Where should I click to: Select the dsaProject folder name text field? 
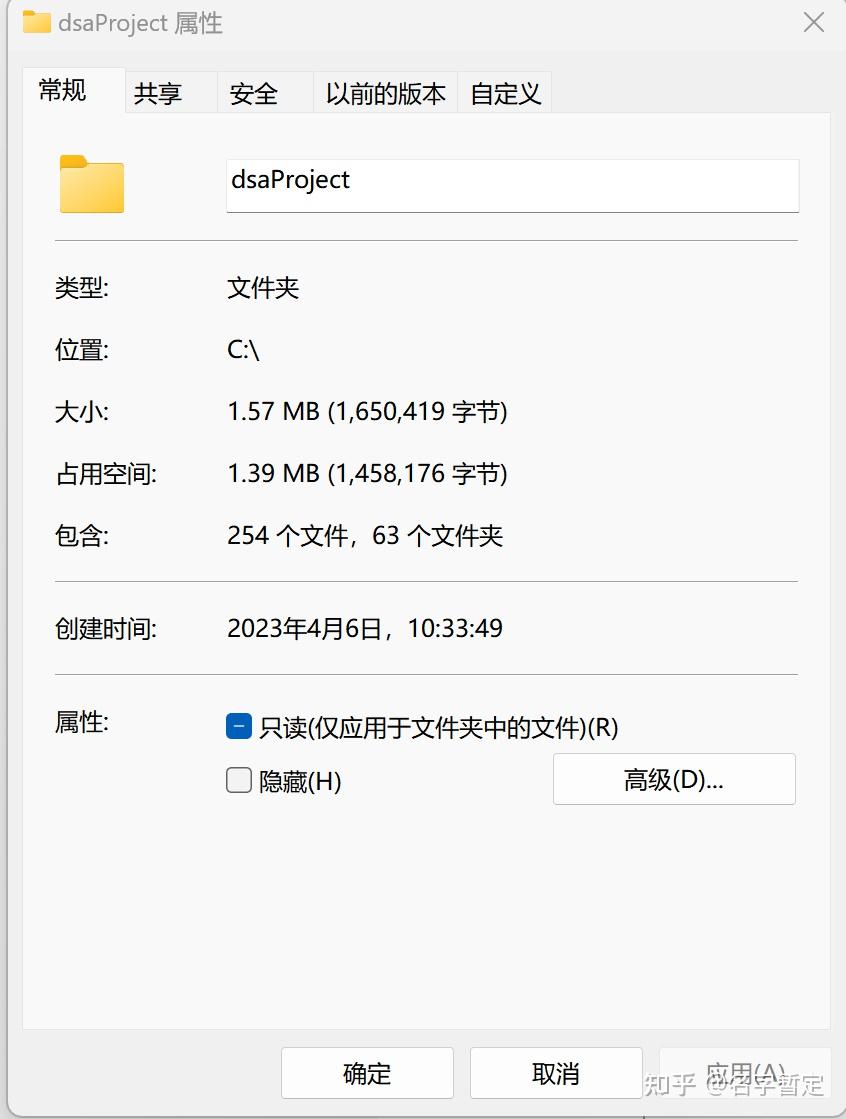[512, 185]
